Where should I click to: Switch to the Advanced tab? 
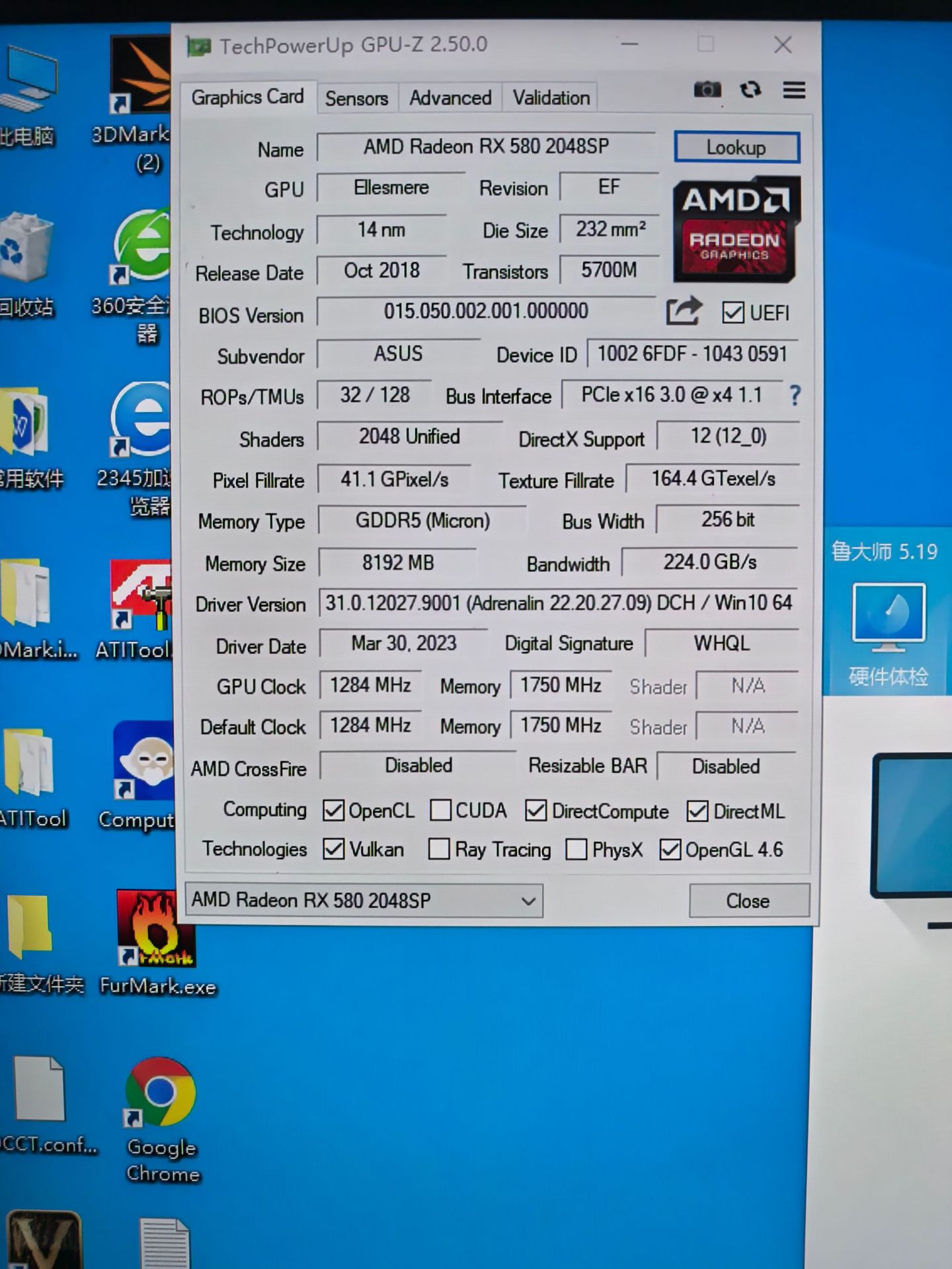pos(450,99)
